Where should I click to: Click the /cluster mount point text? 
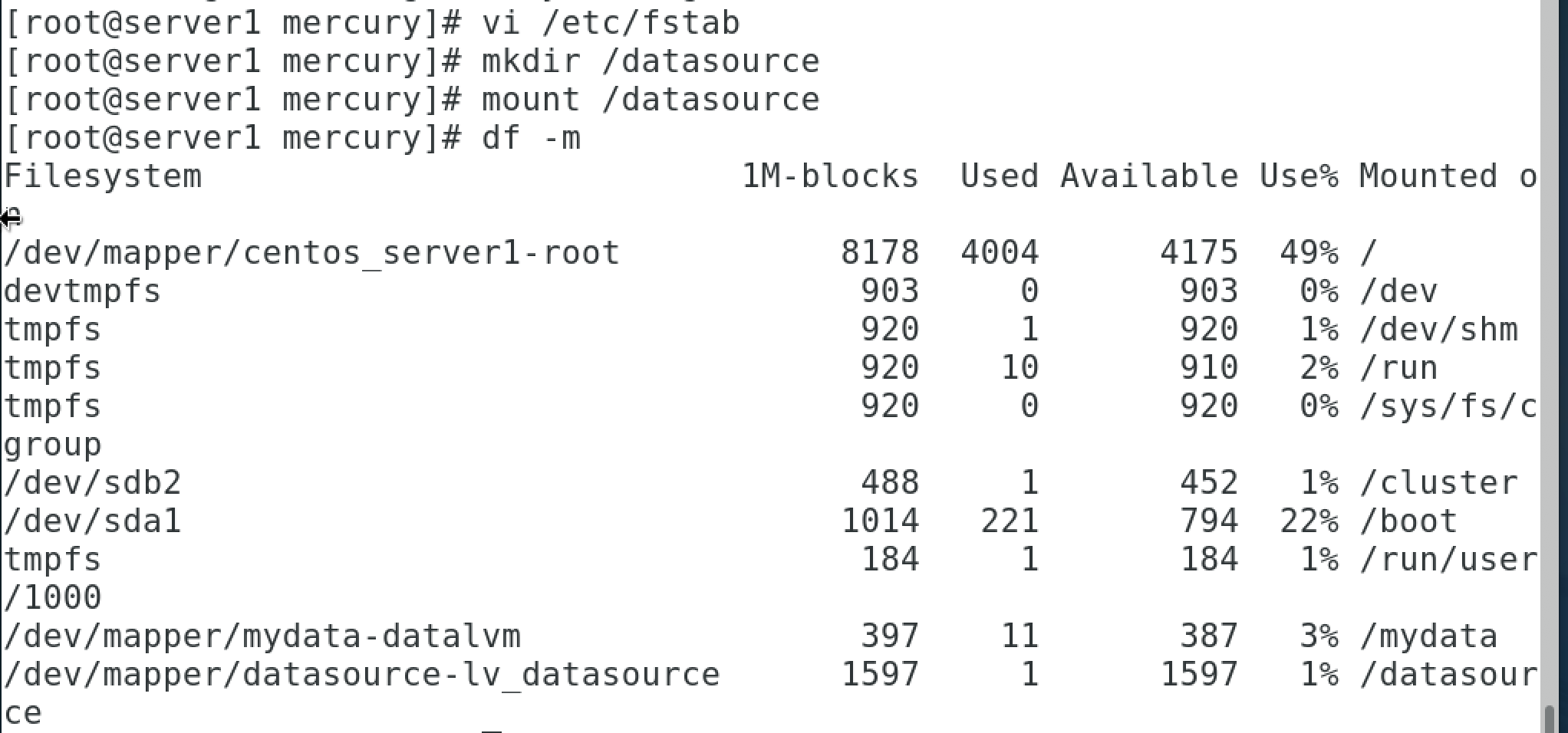pyautogui.click(x=1438, y=483)
